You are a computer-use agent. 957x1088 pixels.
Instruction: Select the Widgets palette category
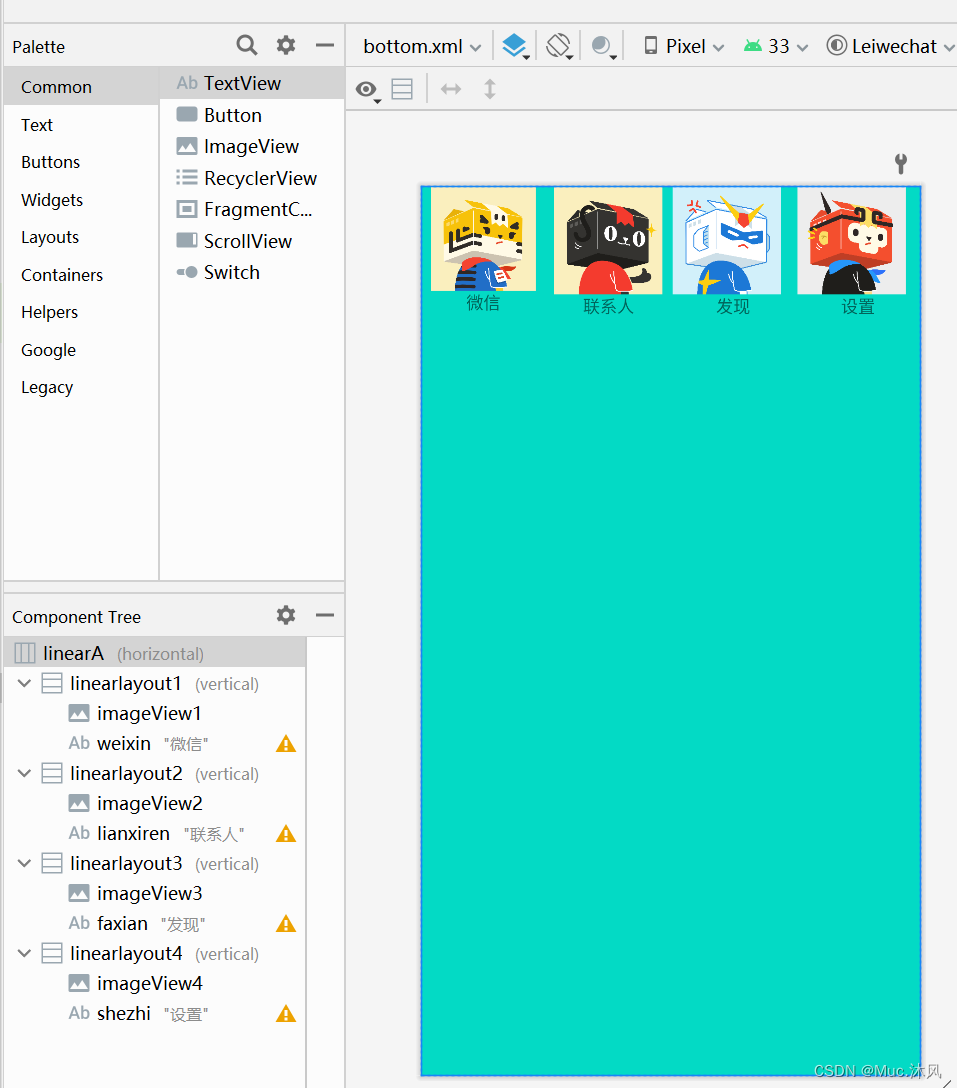click(x=82, y=200)
